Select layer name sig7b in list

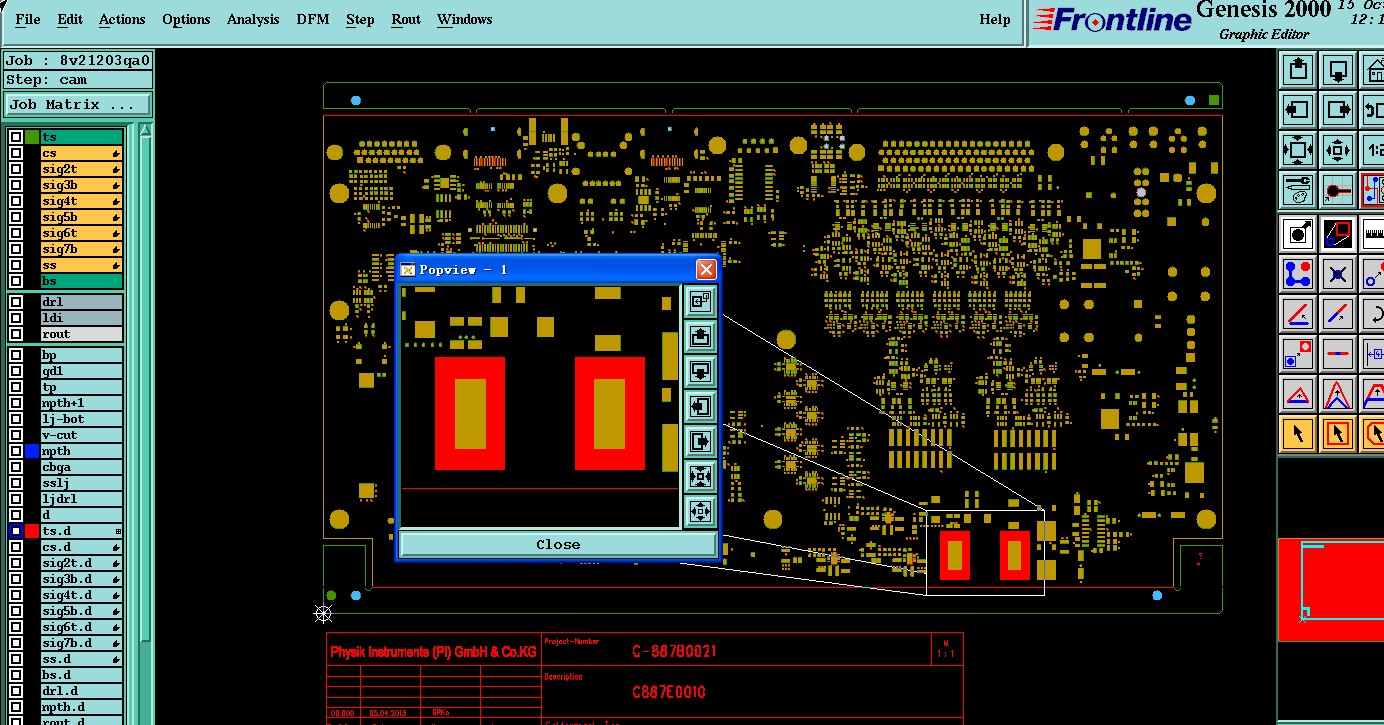(81, 249)
